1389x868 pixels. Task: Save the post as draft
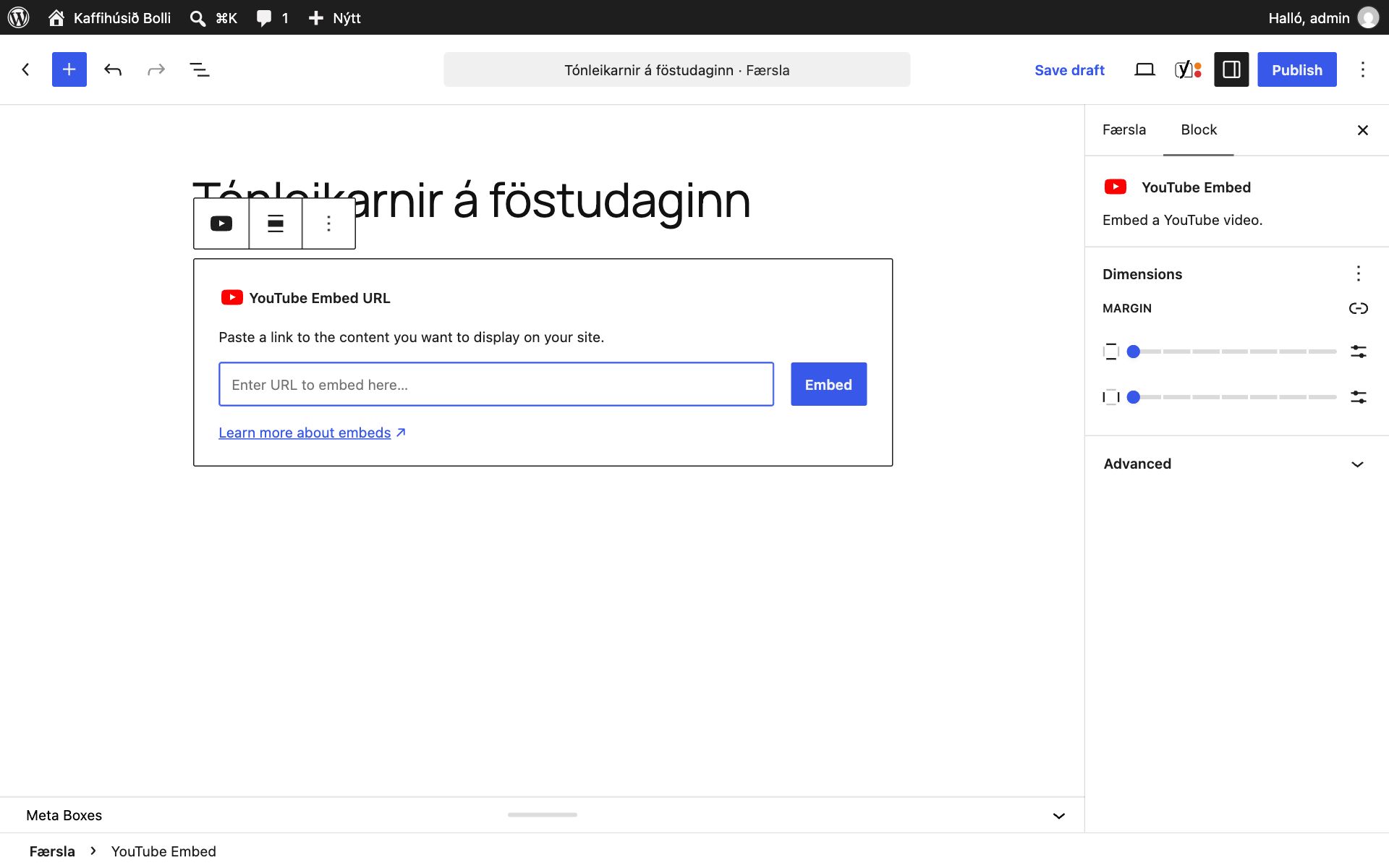click(1069, 69)
